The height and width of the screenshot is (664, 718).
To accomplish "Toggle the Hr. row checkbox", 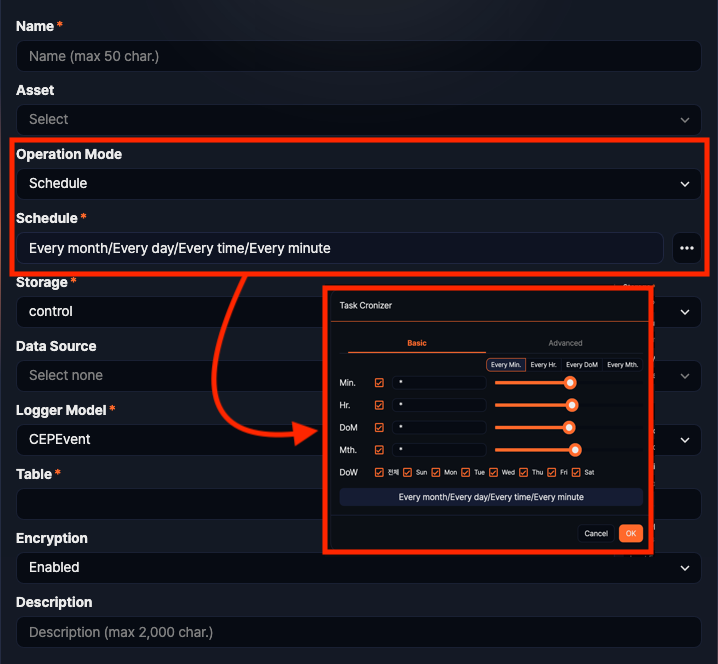I will (379, 405).
